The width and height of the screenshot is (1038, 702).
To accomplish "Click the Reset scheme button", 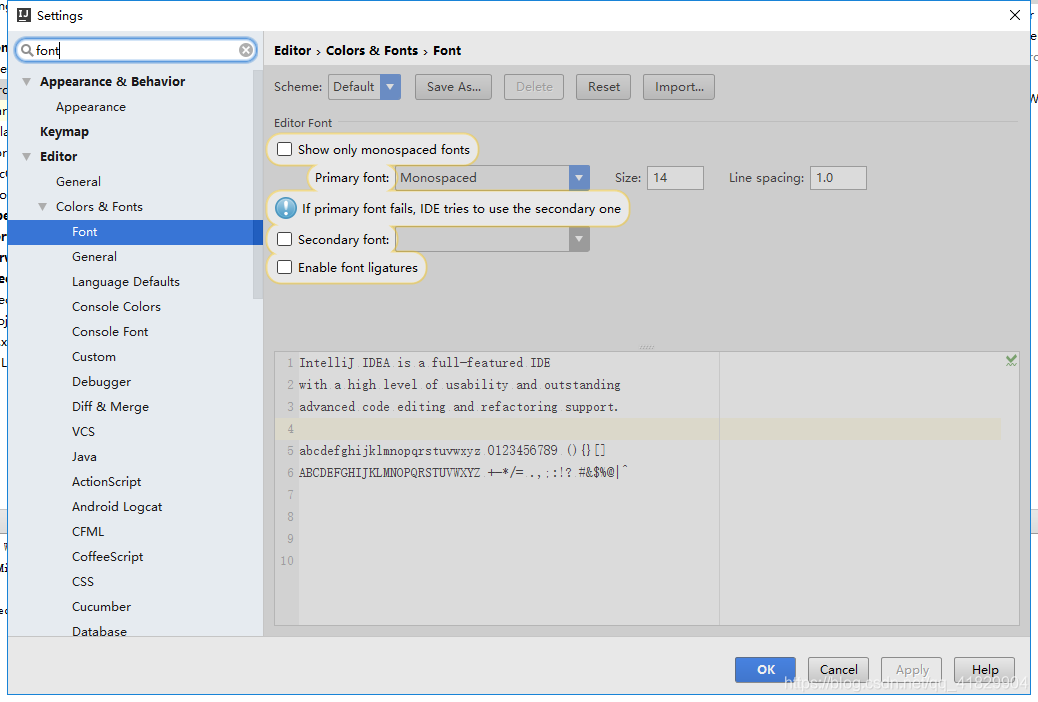I will (x=604, y=87).
